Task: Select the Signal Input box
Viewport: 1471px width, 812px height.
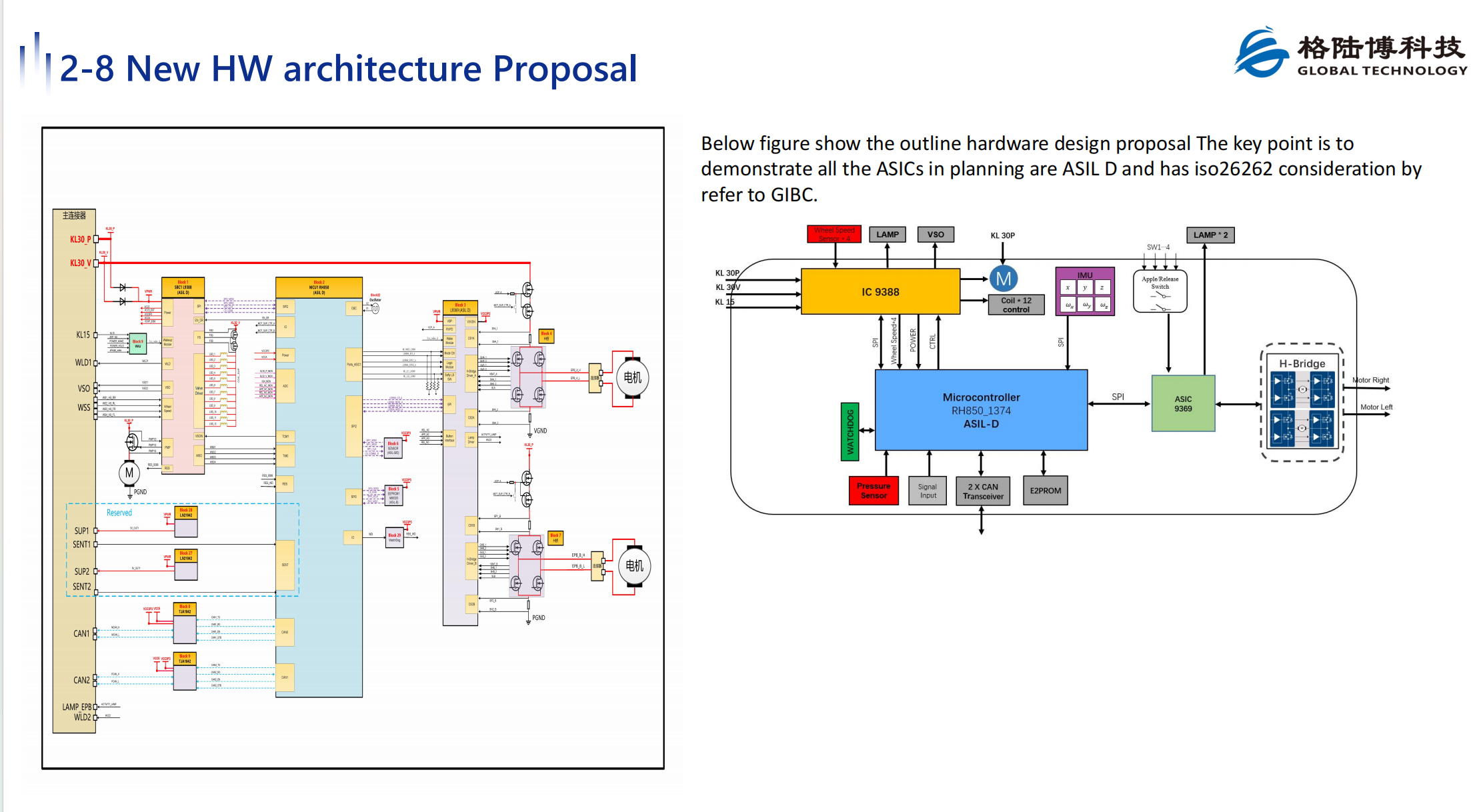Action: click(928, 491)
